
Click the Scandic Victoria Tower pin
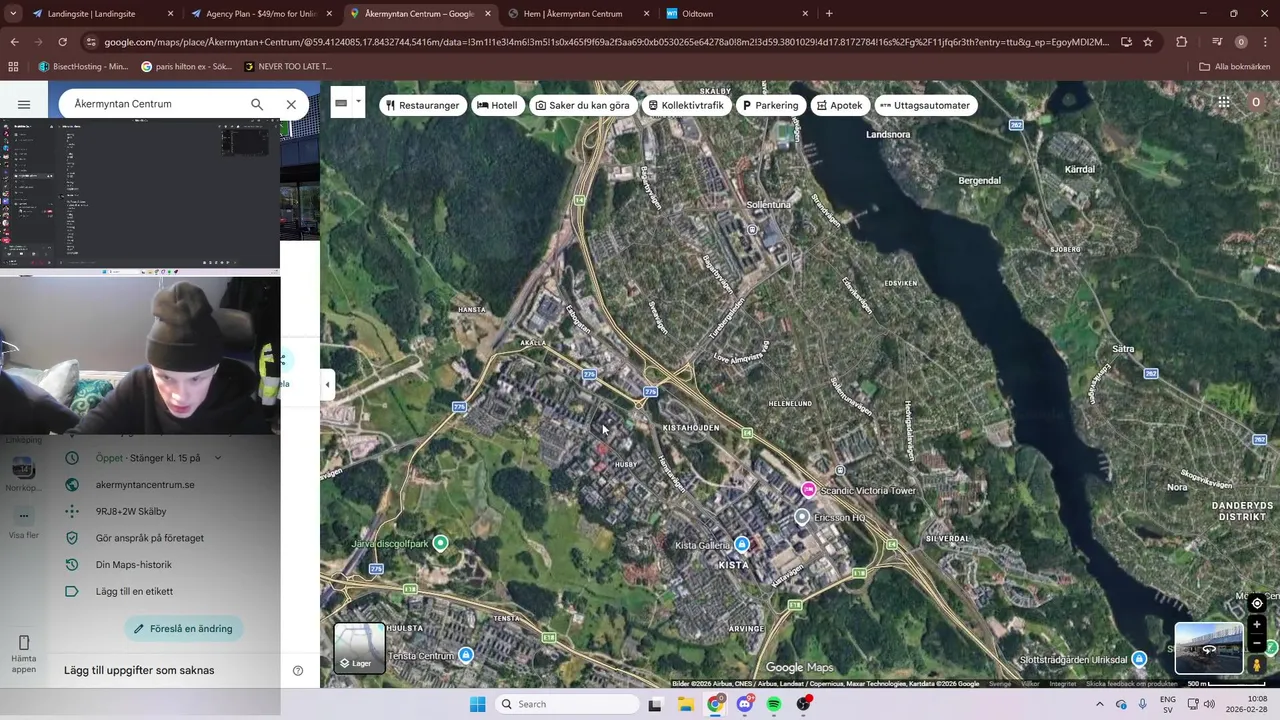(x=808, y=489)
